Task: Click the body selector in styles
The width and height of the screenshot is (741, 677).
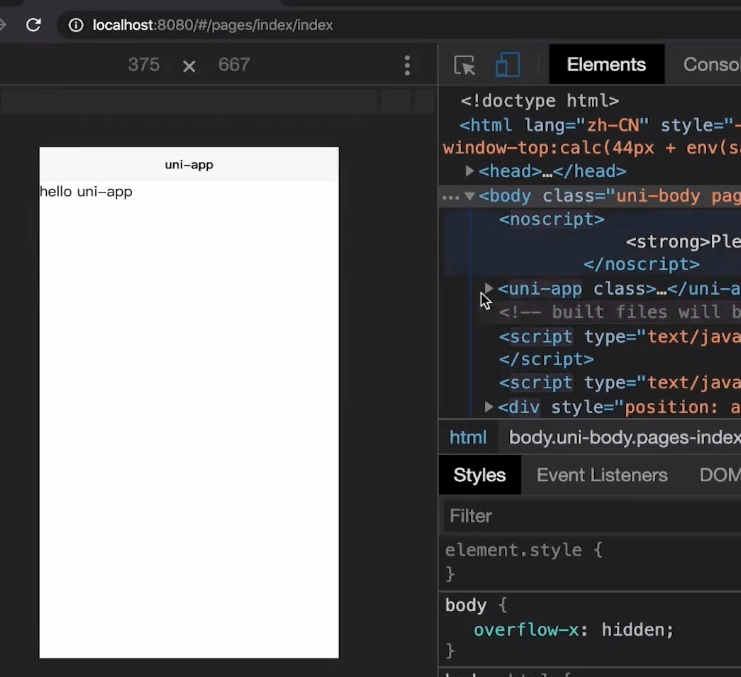Action: (465, 605)
